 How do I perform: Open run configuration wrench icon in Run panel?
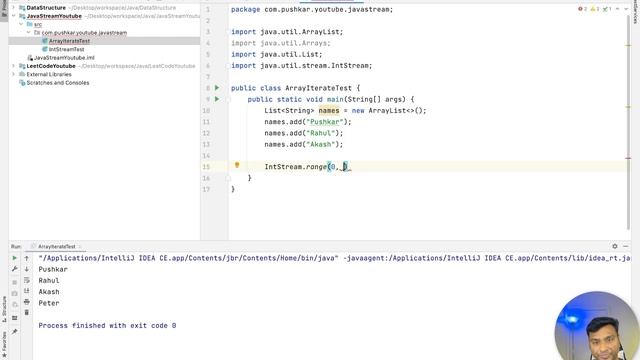[x=15, y=269]
